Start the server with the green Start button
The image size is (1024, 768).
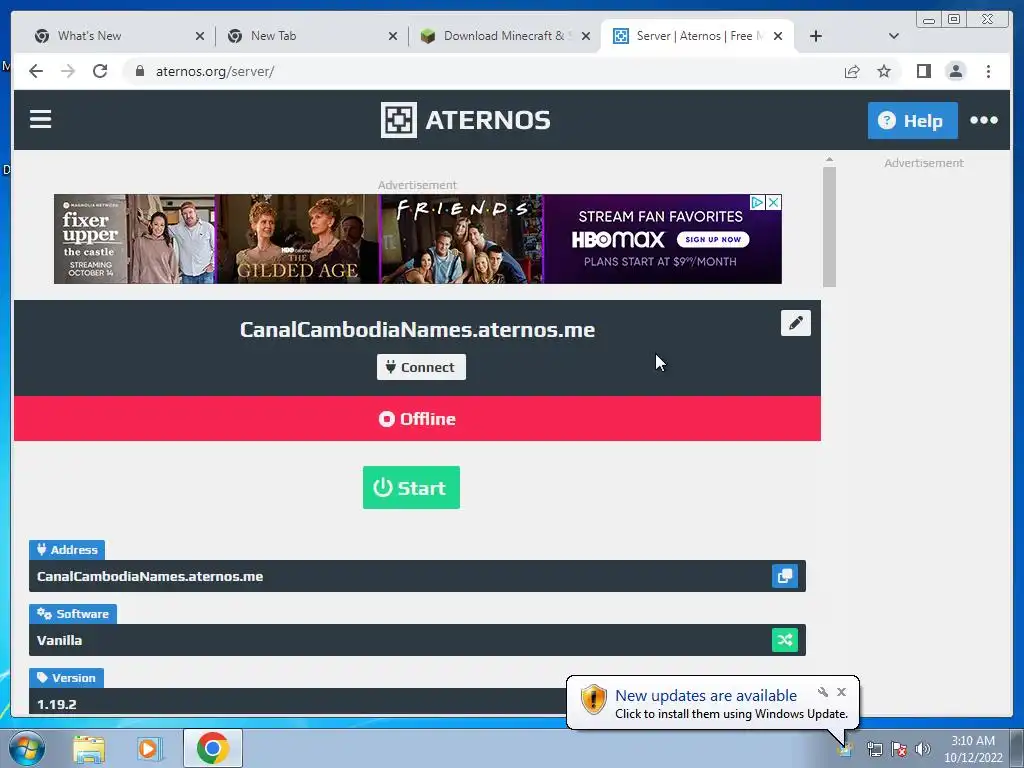point(411,487)
